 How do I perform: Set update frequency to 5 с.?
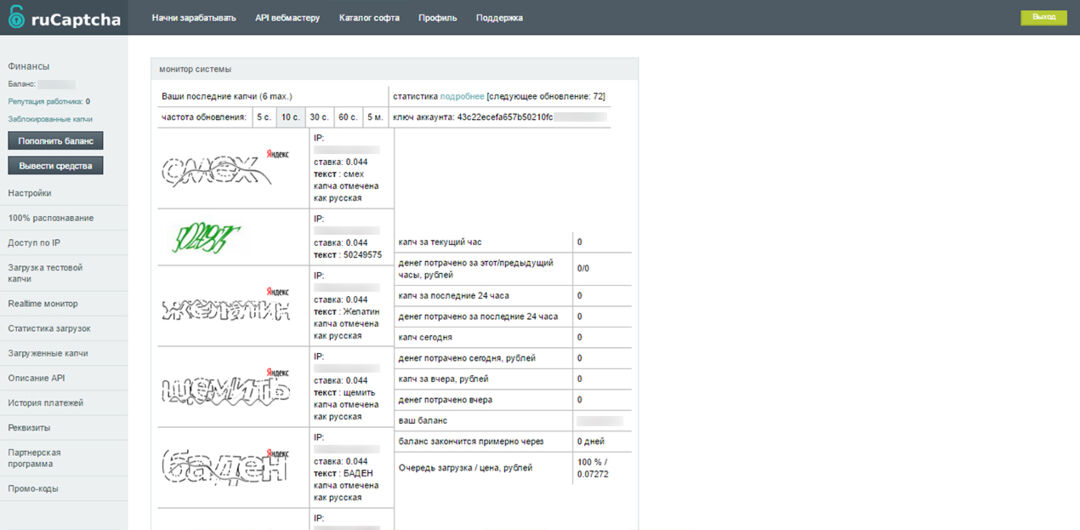pos(264,117)
